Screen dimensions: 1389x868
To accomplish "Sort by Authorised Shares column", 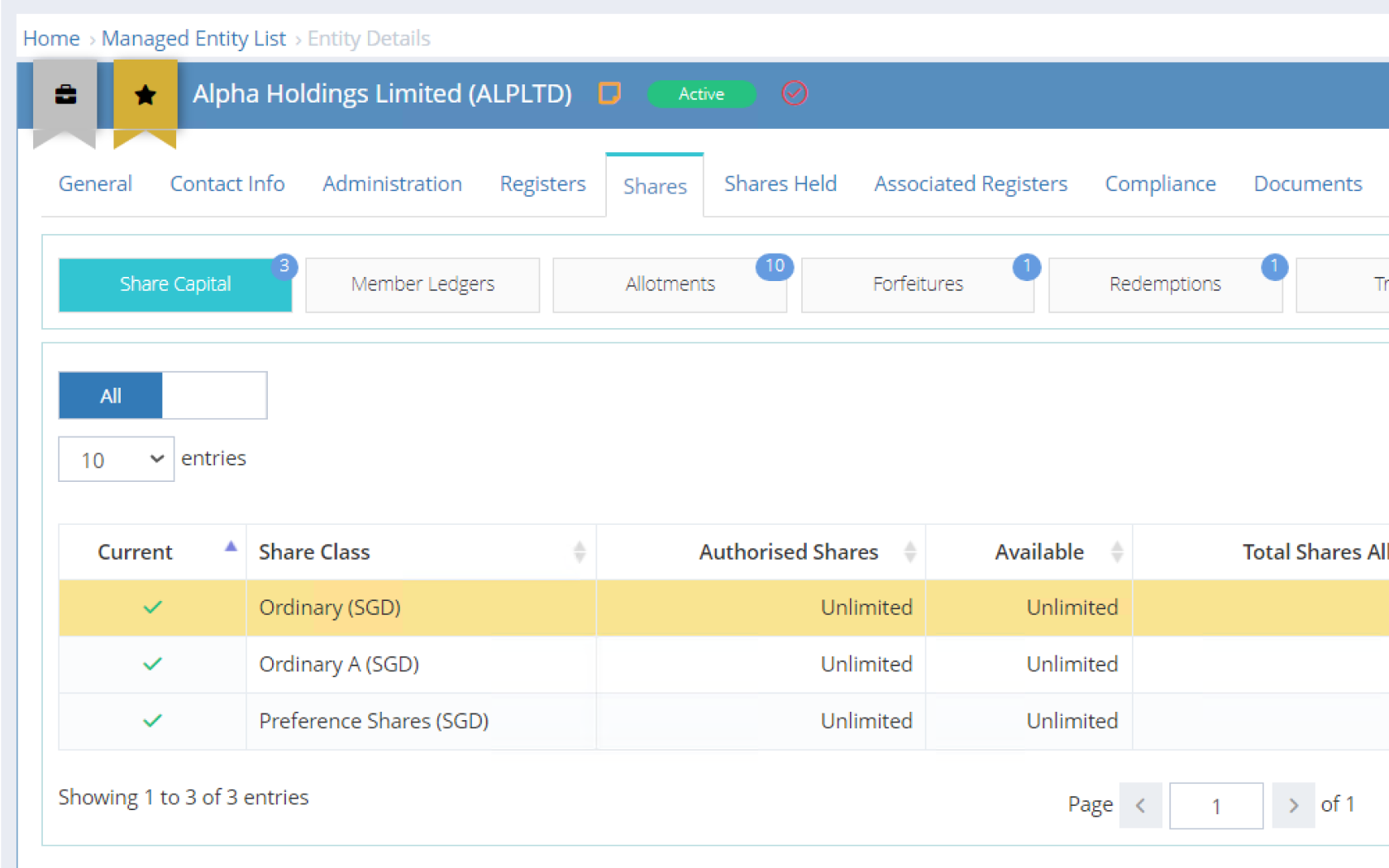I will click(909, 552).
